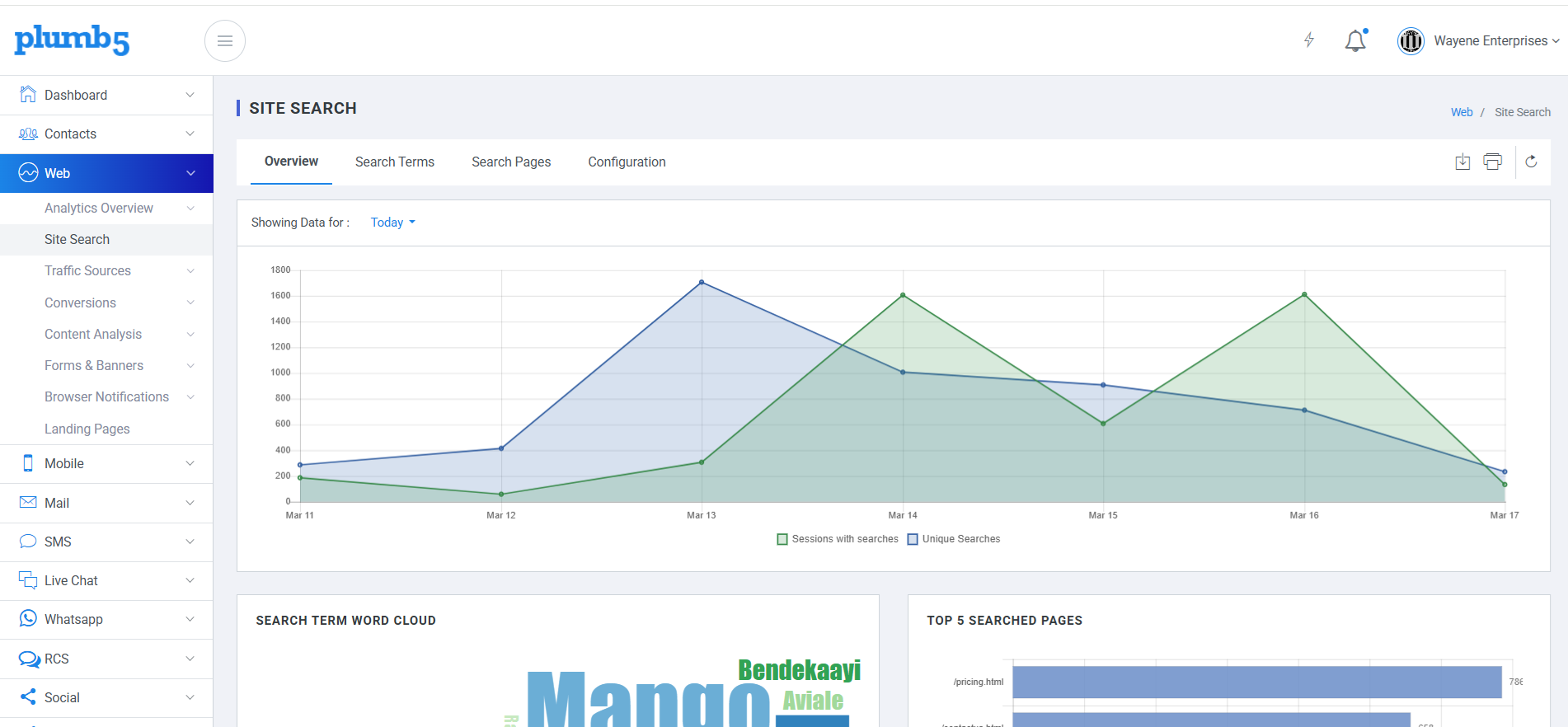Click the /pricing.html bar in chart
Screen dimensions: 1568x727
1257,682
